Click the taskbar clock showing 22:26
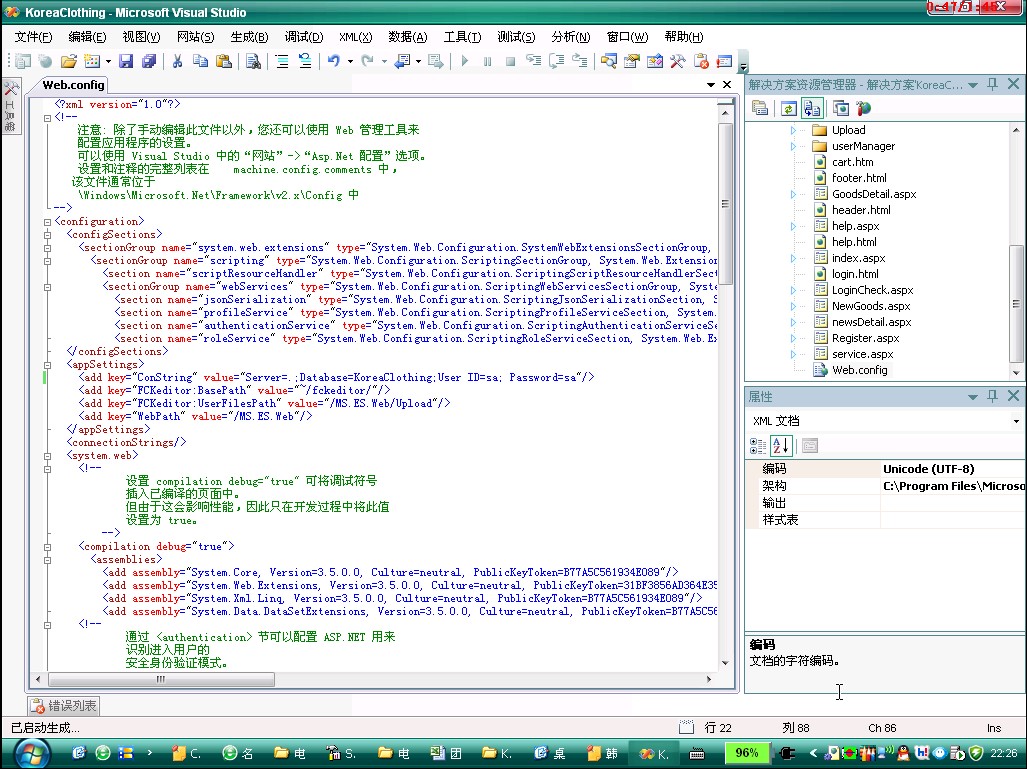The image size is (1027, 769). (1003, 753)
